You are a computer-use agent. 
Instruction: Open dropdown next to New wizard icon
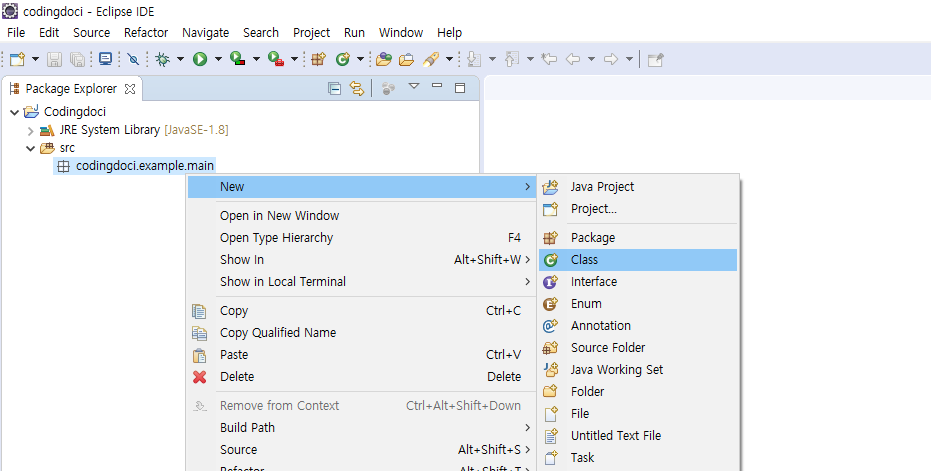point(35,59)
